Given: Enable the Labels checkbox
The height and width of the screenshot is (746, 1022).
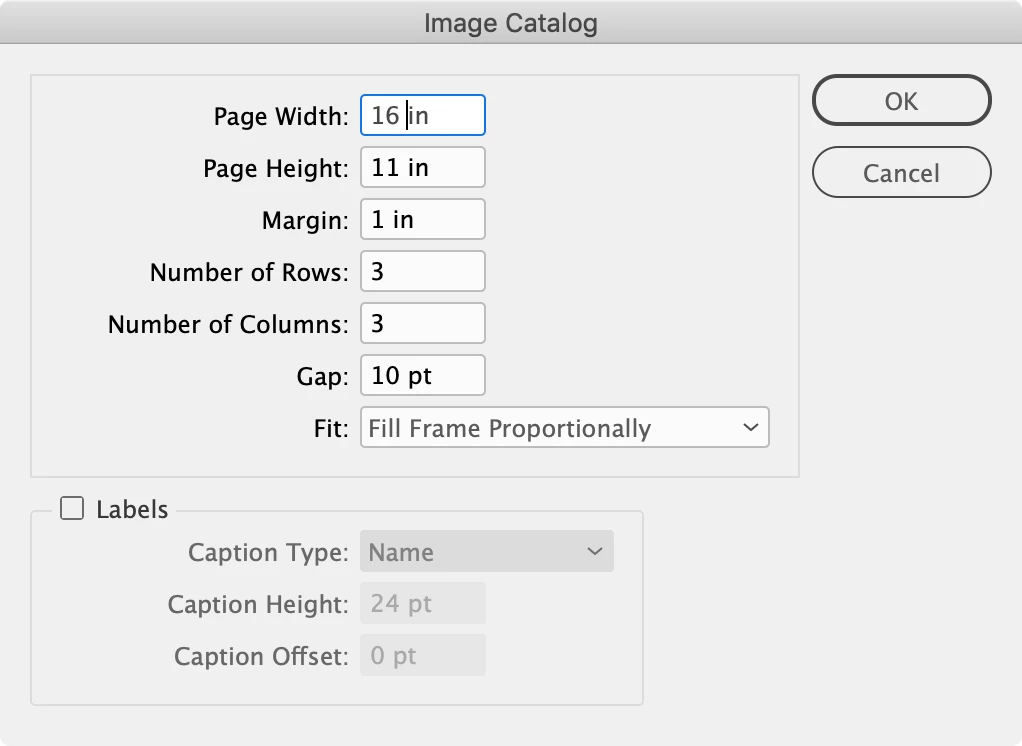Looking at the screenshot, I should tap(72, 509).
